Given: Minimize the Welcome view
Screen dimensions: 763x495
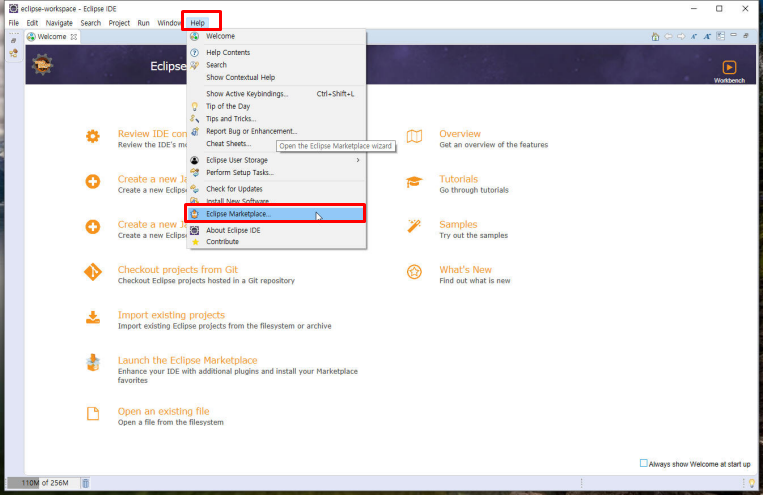Looking at the screenshot, I should click(733, 36).
